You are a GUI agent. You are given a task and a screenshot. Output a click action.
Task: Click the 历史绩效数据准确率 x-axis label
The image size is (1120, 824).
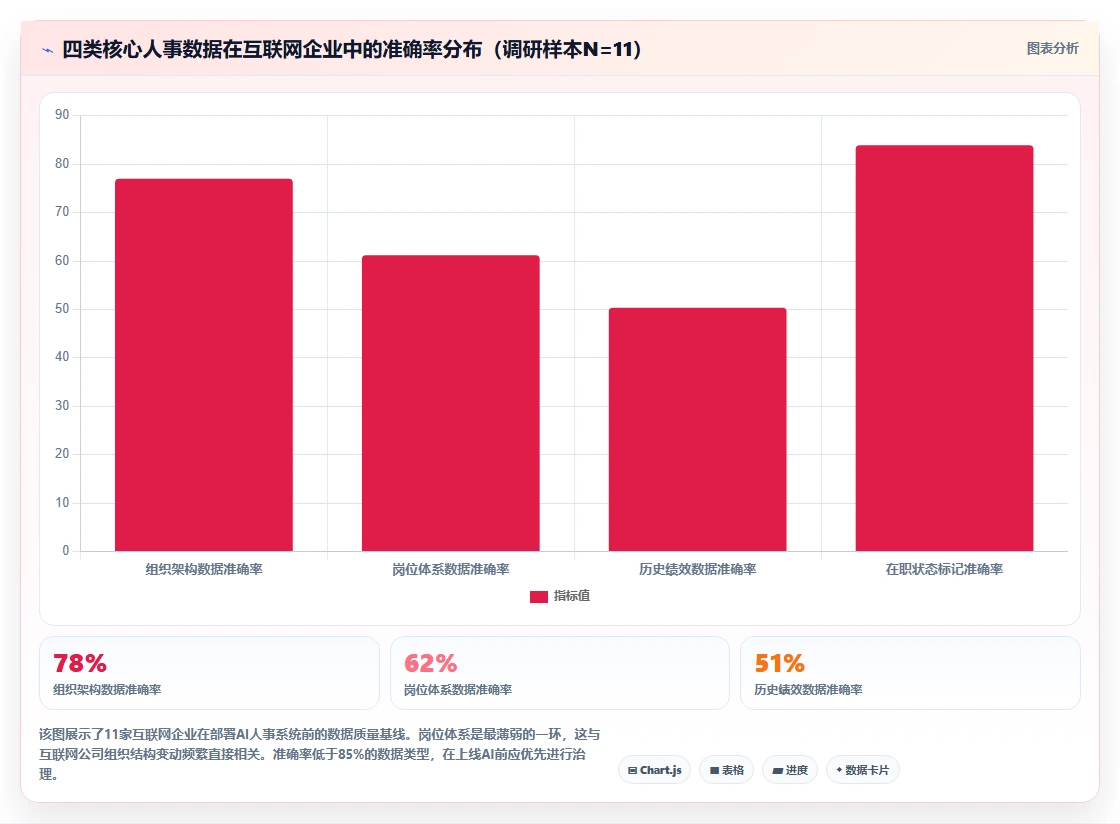point(697,569)
